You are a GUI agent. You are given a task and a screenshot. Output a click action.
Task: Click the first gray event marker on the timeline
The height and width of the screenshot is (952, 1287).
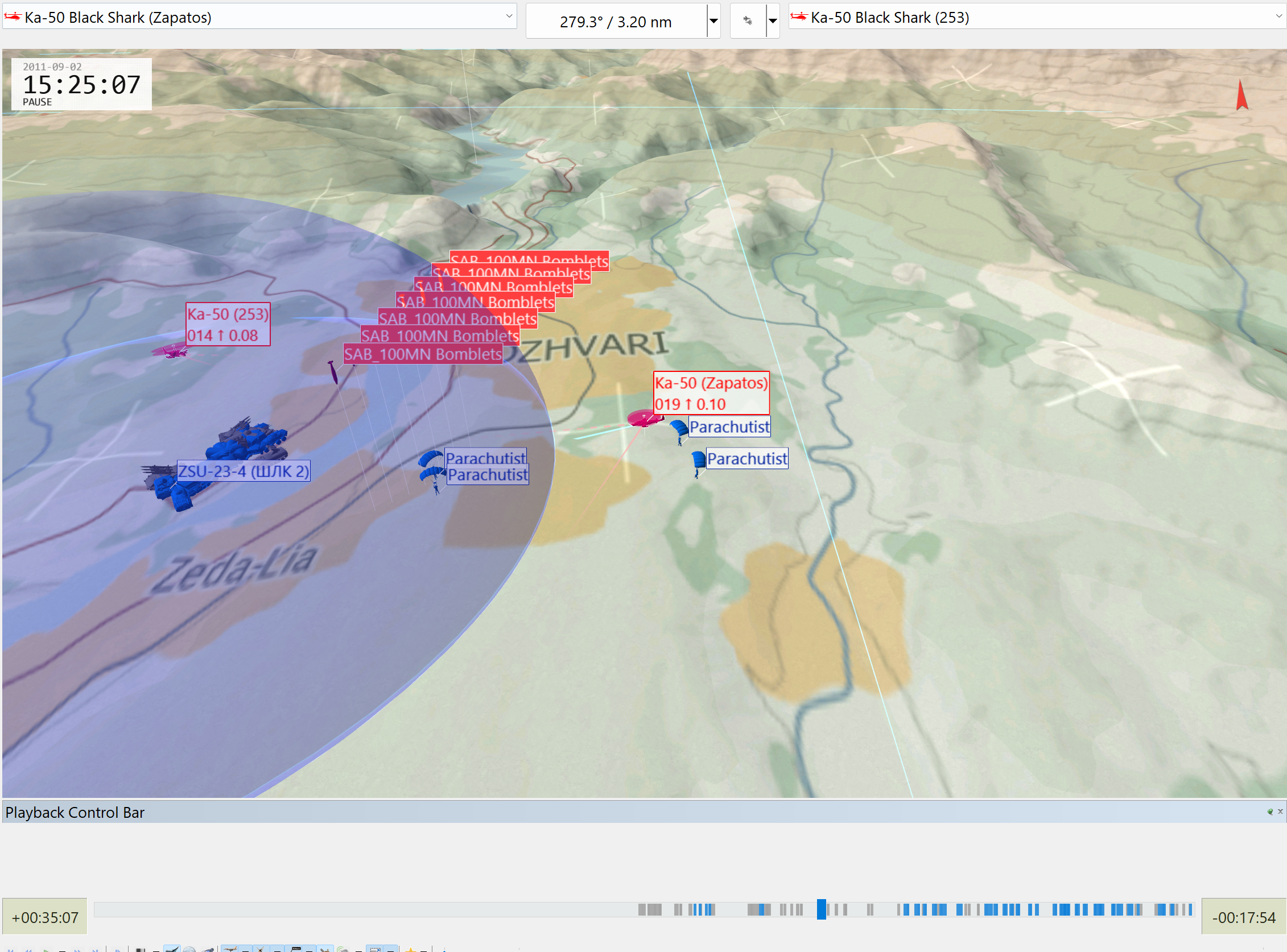pyautogui.click(x=642, y=910)
